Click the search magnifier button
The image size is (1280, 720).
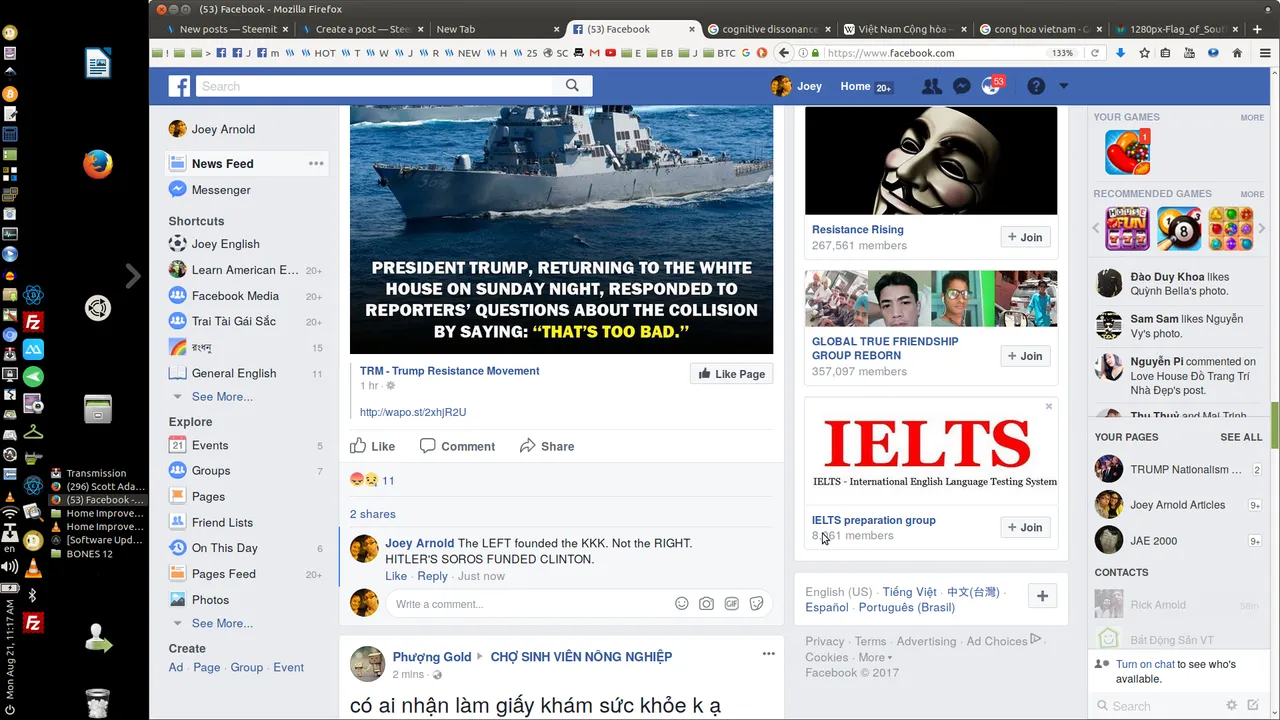572,86
